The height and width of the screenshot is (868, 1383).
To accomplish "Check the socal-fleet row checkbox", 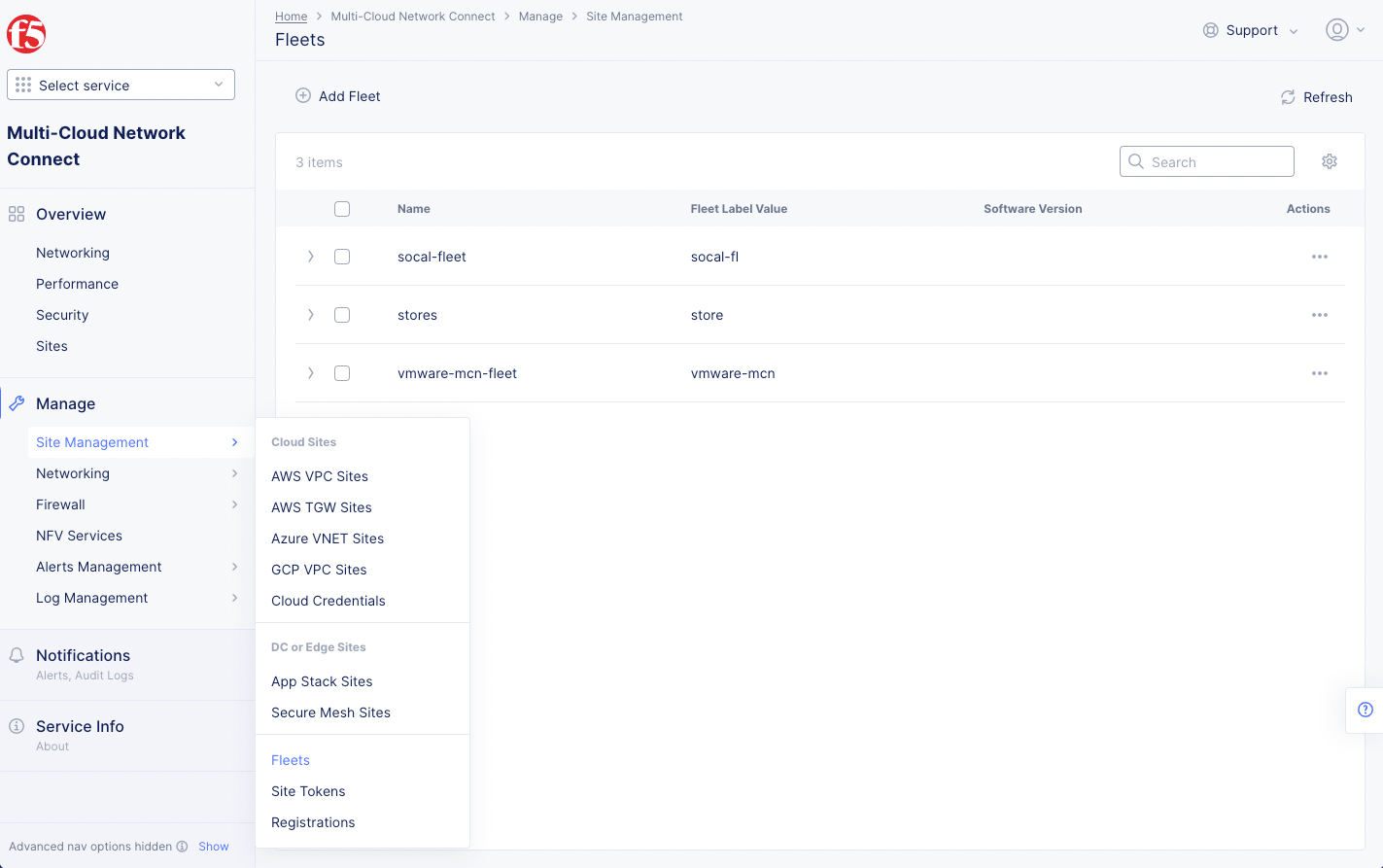I will click(342, 257).
